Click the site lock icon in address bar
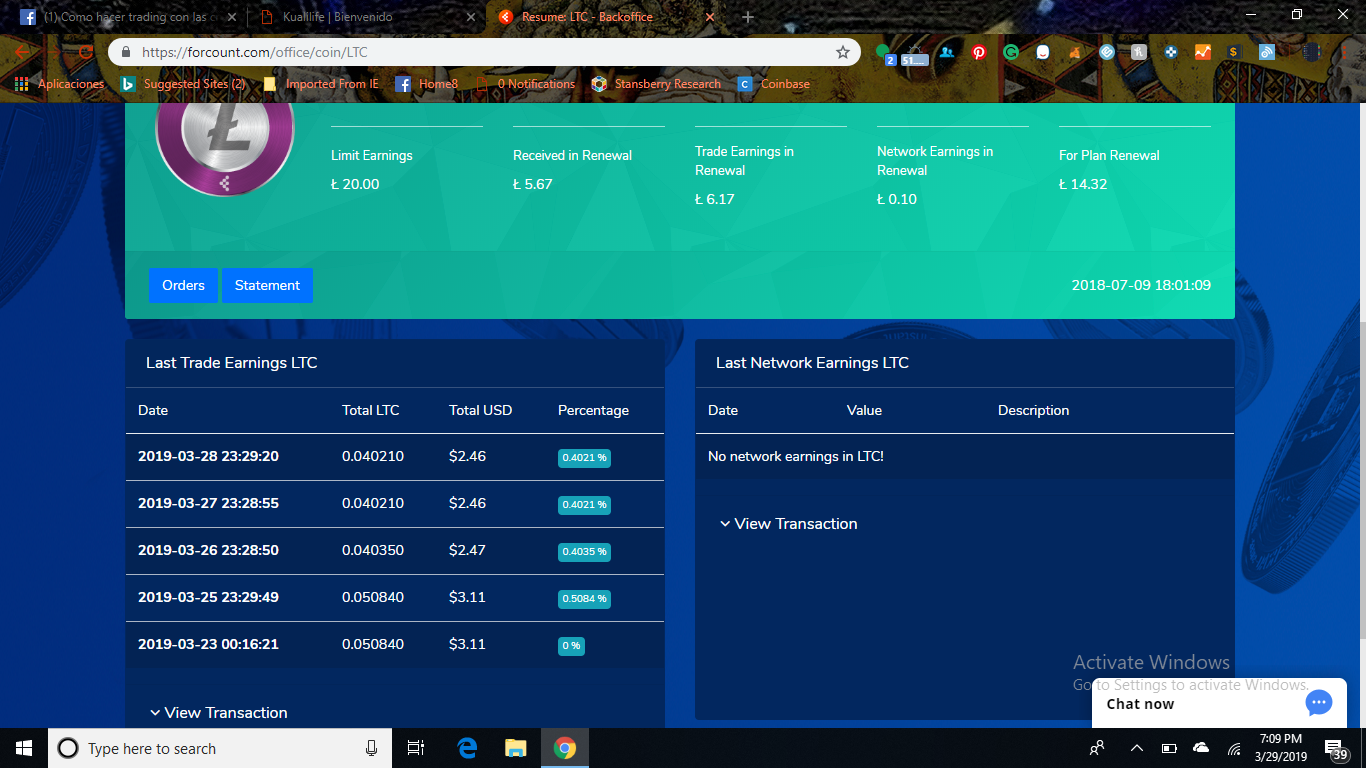This screenshot has height=768, width=1366. 126,52
